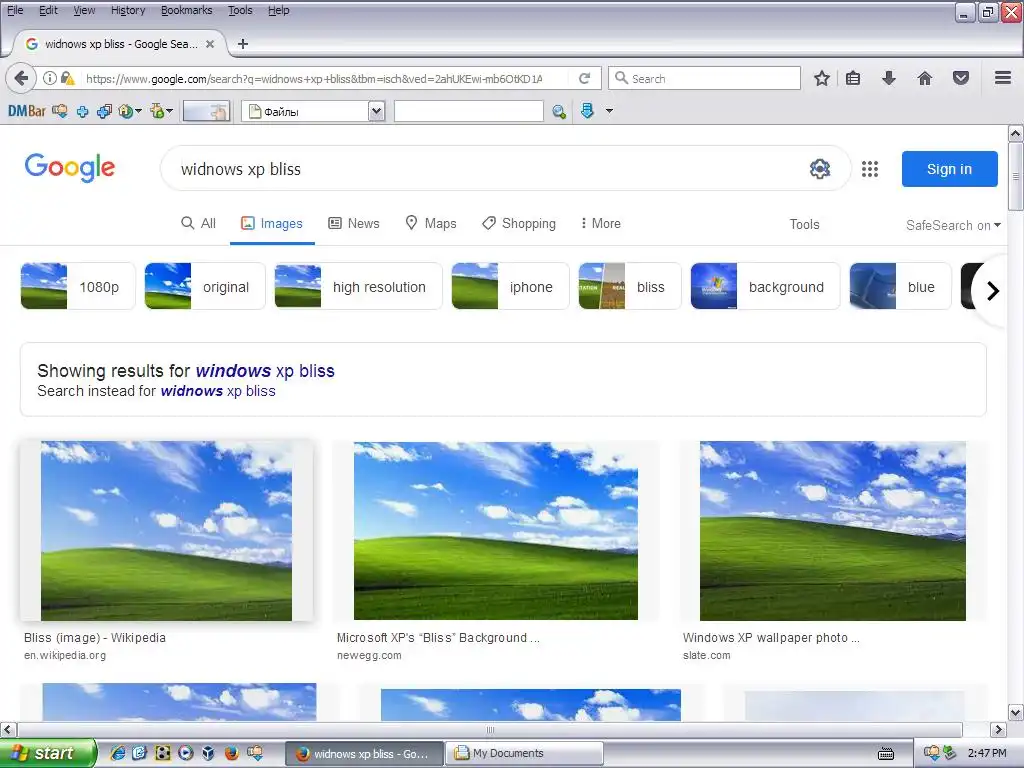The image size is (1024, 768).
Task: Click the Pocket icon in toolbar
Action: pyautogui.click(x=961, y=78)
